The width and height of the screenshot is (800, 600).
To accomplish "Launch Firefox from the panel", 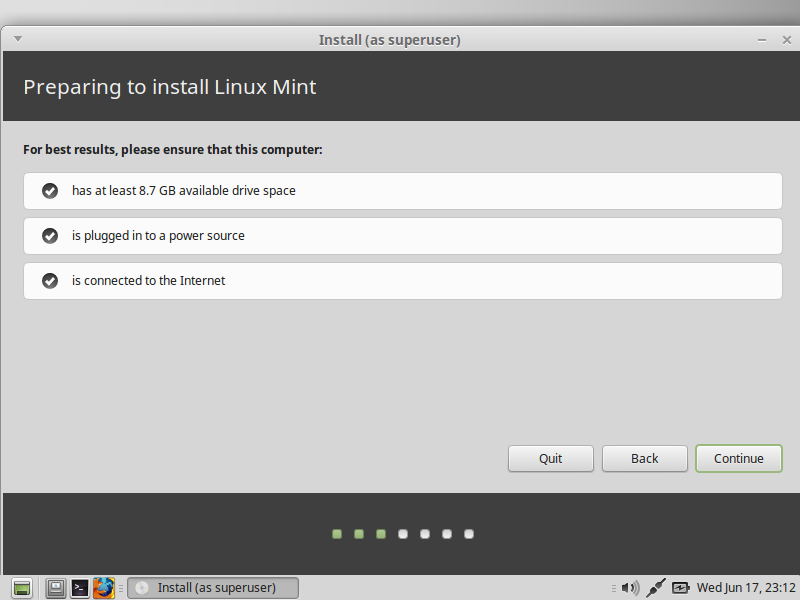I will click(104, 588).
